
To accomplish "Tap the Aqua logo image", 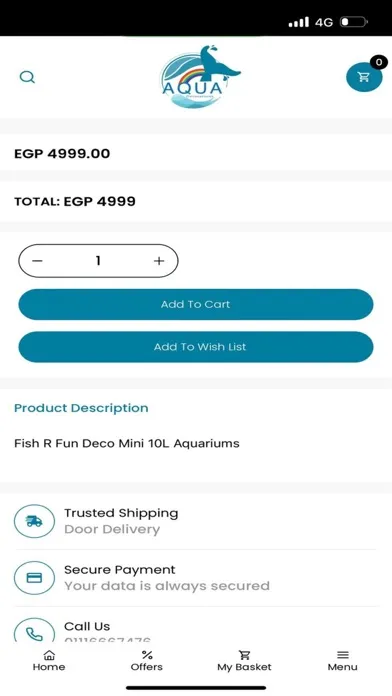I will click(199, 77).
